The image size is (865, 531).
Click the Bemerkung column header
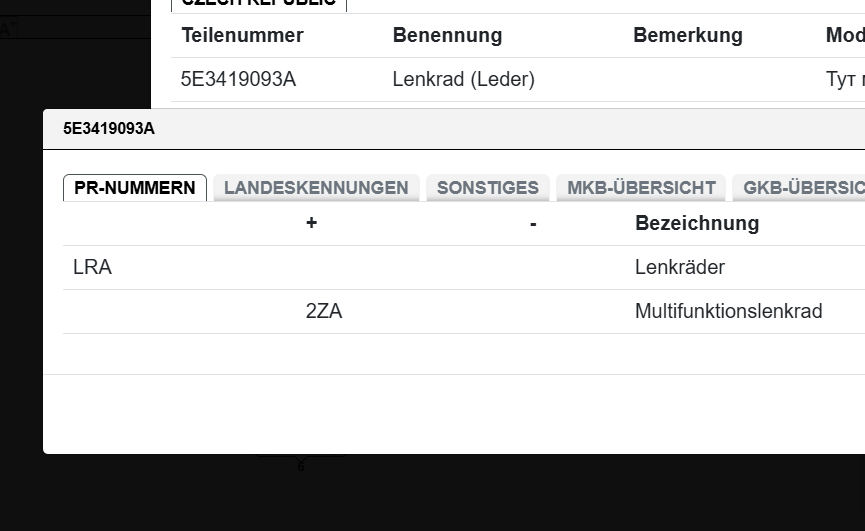tap(687, 36)
